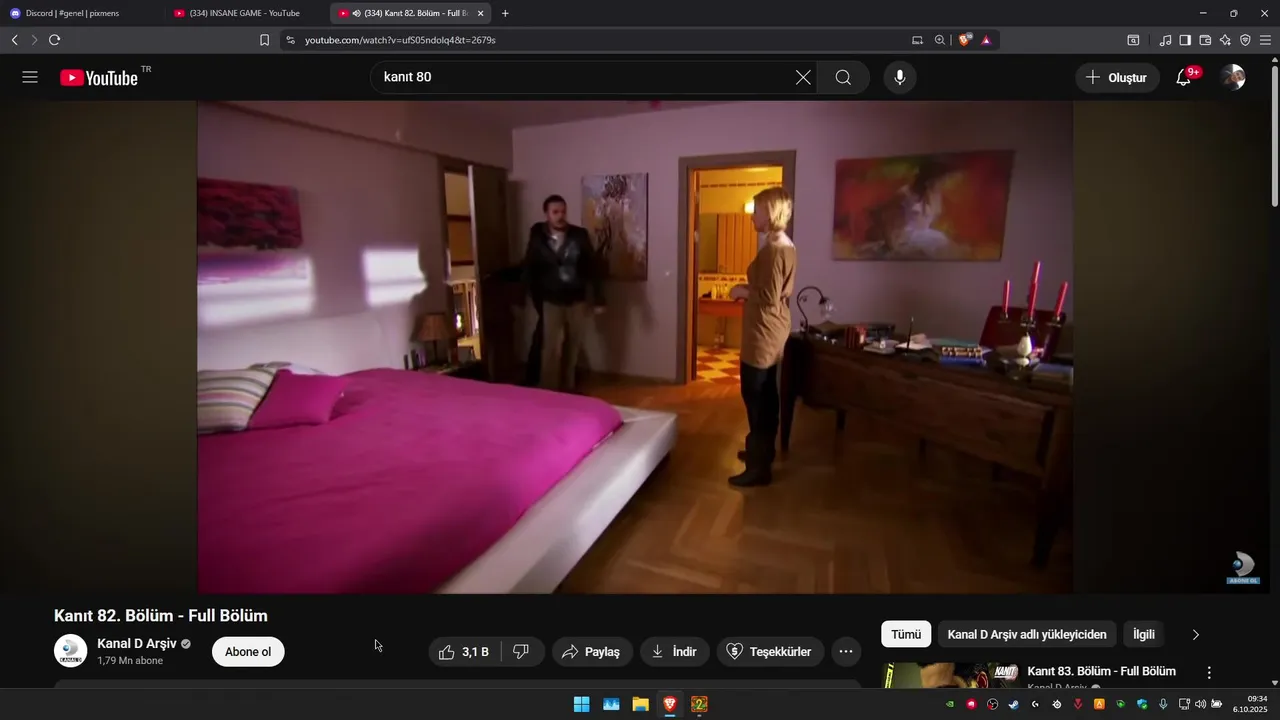This screenshot has width=1280, height=720.
Task: Open the Kanıt 83. Bölüm video thumbnail
Action: click(x=951, y=676)
